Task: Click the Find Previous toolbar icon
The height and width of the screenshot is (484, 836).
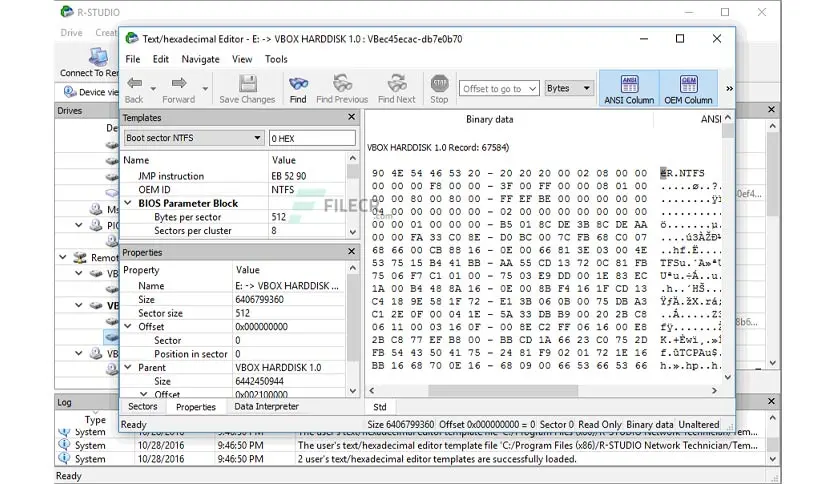Action: (x=342, y=84)
